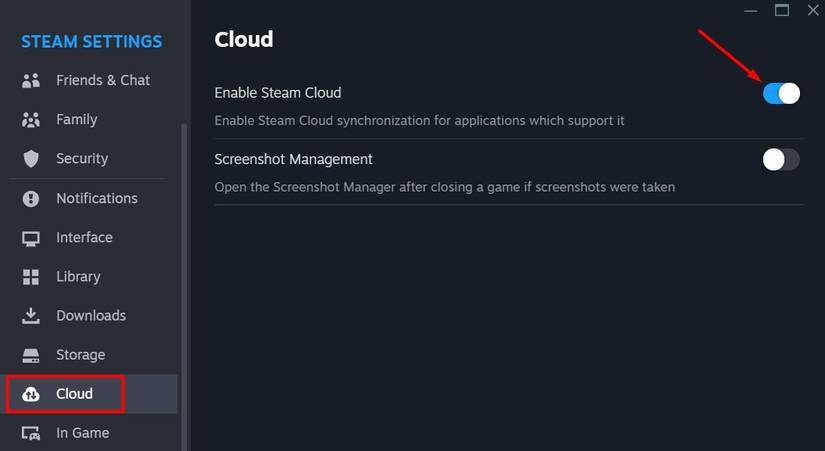The image size is (825, 451).
Task: Click the Interface monitor icon
Action: tap(31, 238)
